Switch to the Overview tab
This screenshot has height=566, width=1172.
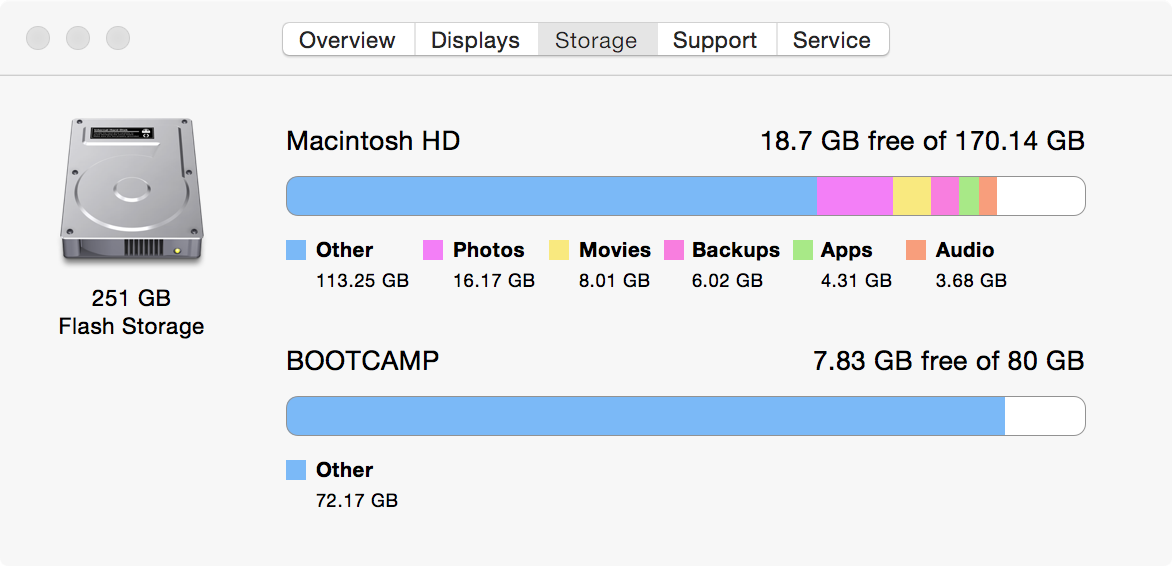click(347, 40)
